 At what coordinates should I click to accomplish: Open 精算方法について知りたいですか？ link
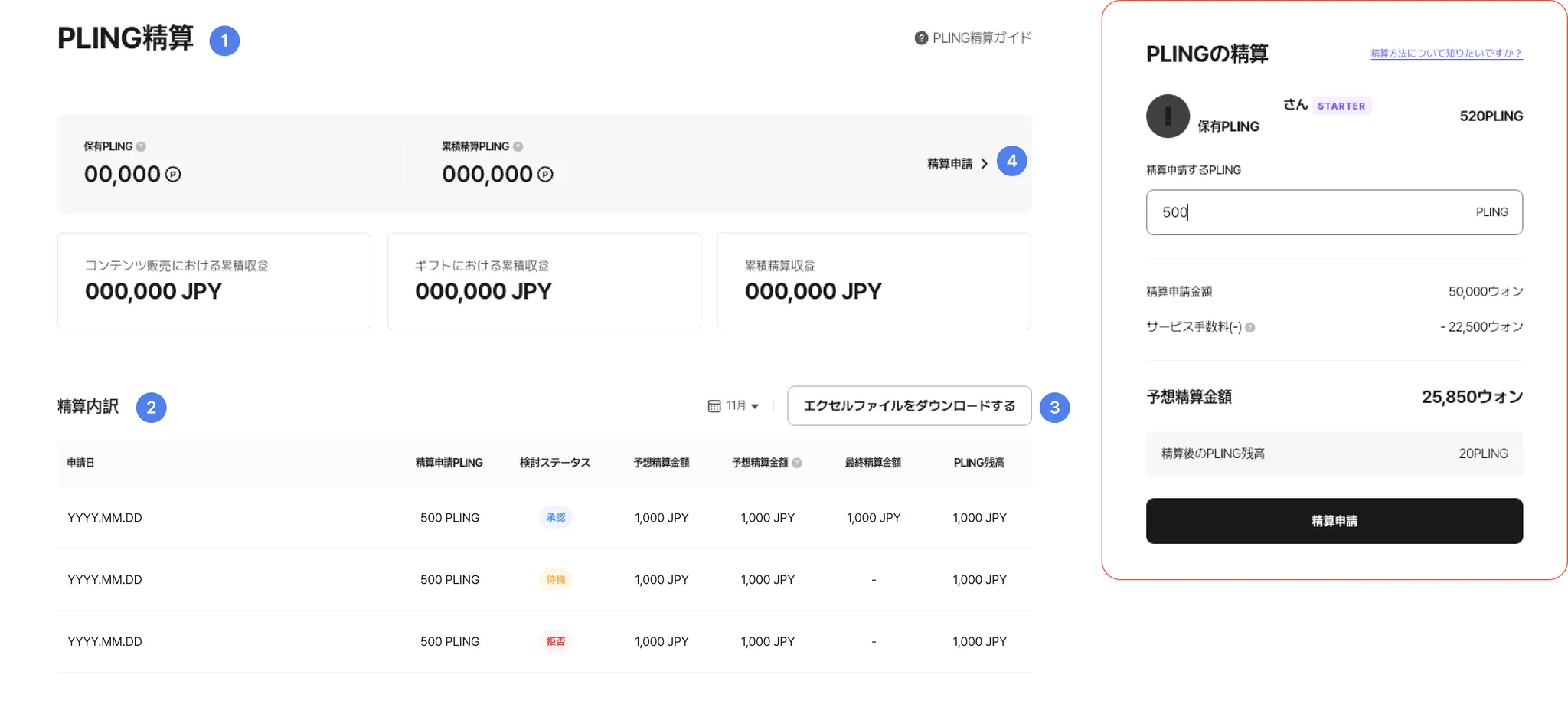click(1445, 54)
